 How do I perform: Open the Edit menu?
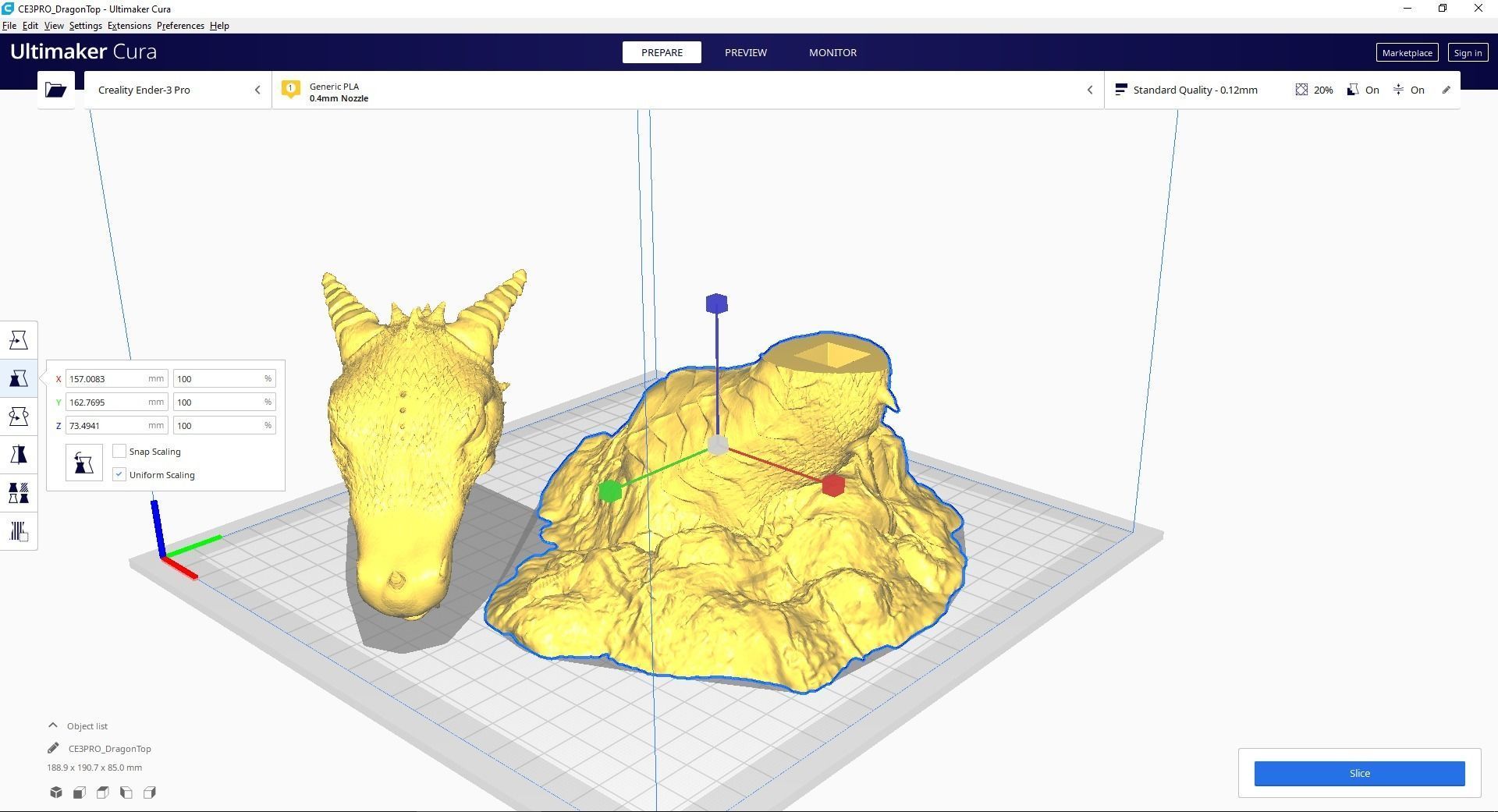[30, 26]
